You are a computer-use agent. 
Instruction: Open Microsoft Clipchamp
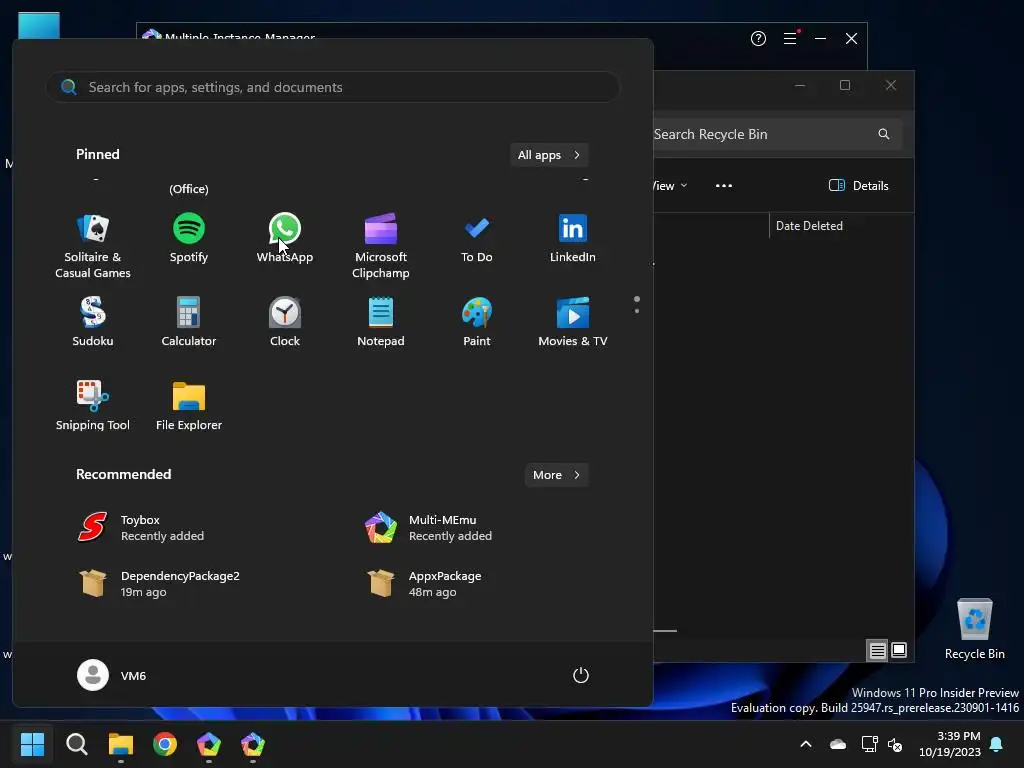(x=381, y=246)
